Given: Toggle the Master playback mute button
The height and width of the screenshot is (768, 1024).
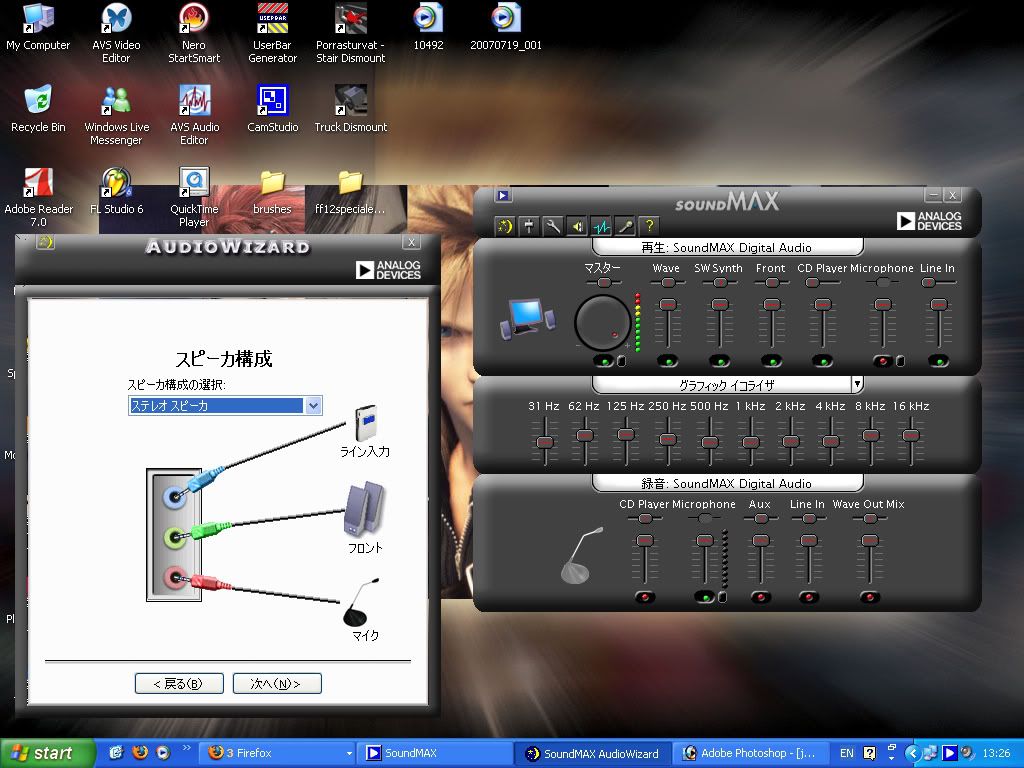Looking at the screenshot, I should 604,361.
